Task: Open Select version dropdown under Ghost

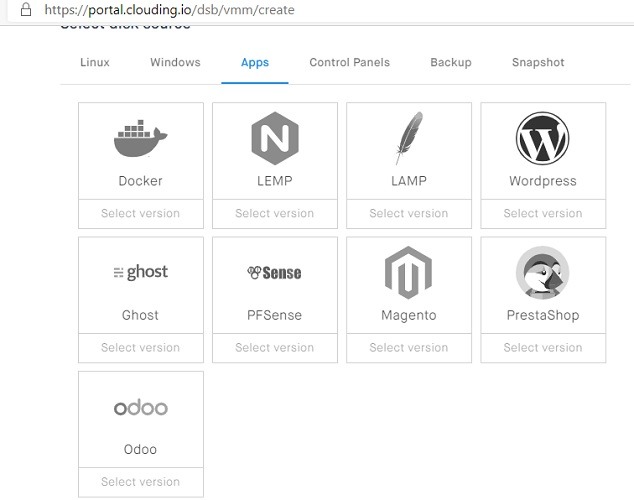Action: coord(141,348)
